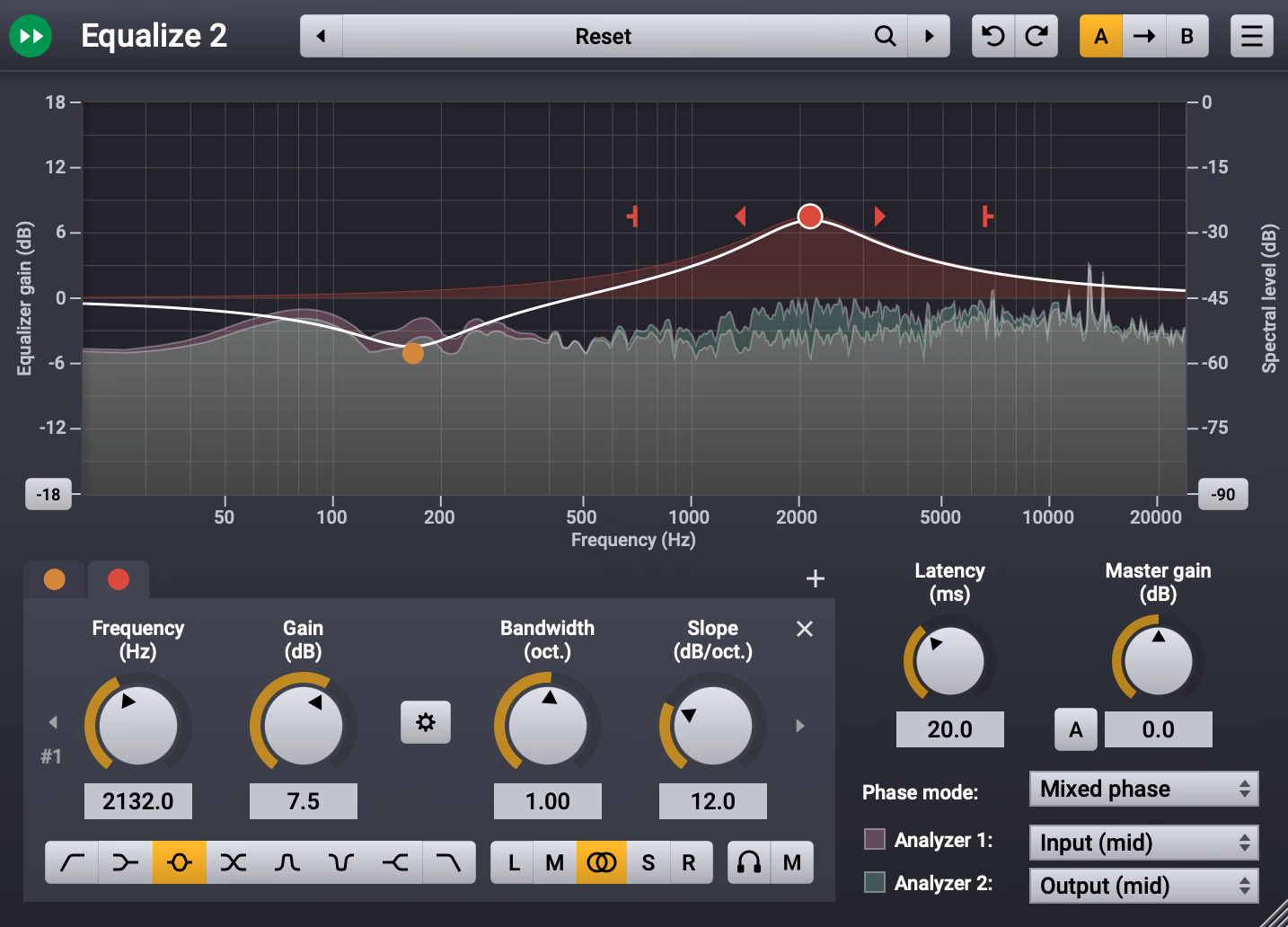Add a new EQ band with plus
The image size is (1288, 927).
(x=816, y=578)
